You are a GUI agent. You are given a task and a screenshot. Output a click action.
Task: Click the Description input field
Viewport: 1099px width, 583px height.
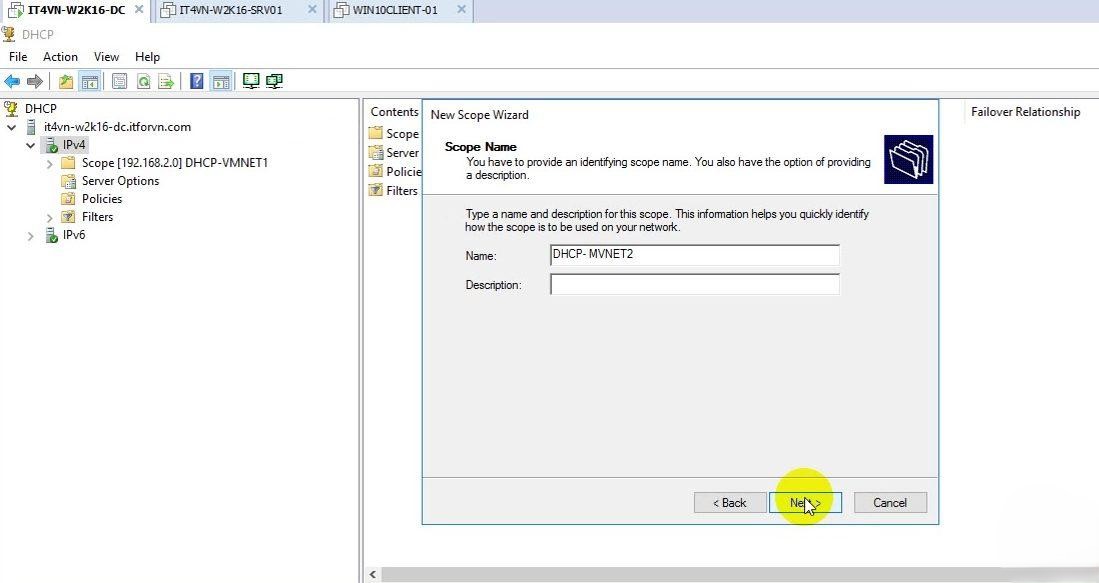(694, 285)
